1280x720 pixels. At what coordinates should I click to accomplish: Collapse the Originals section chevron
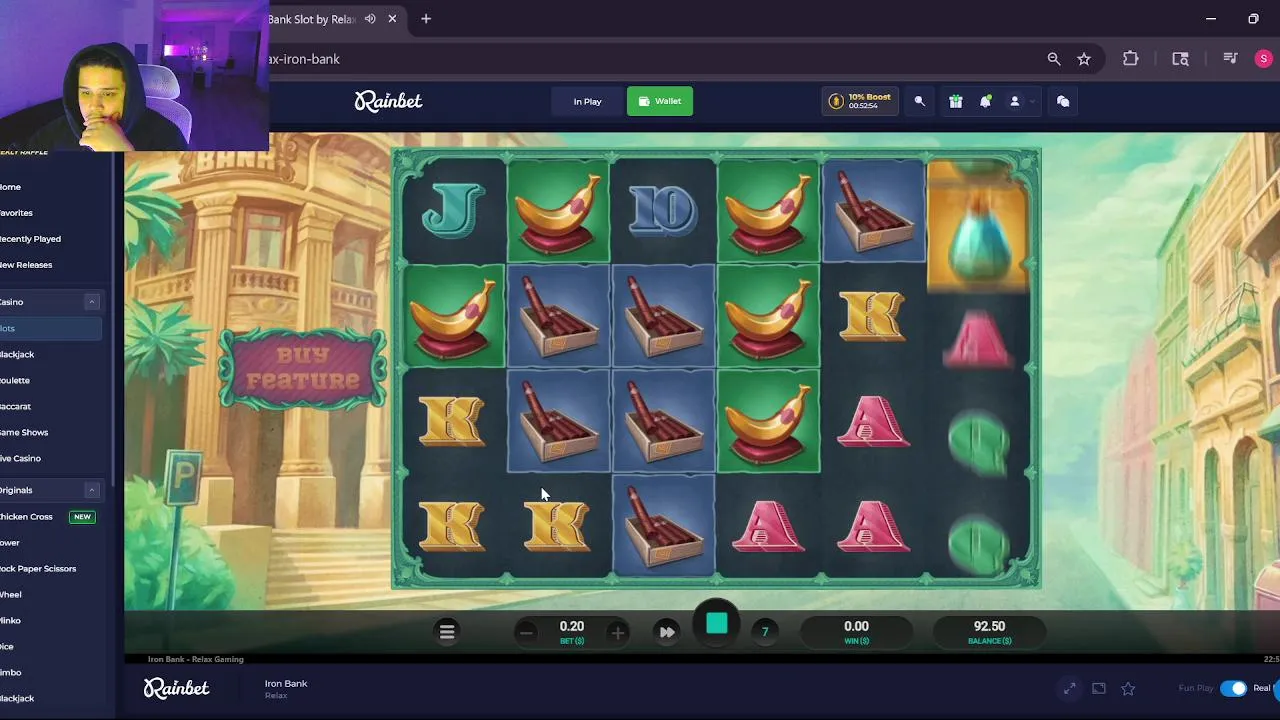pos(91,490)
